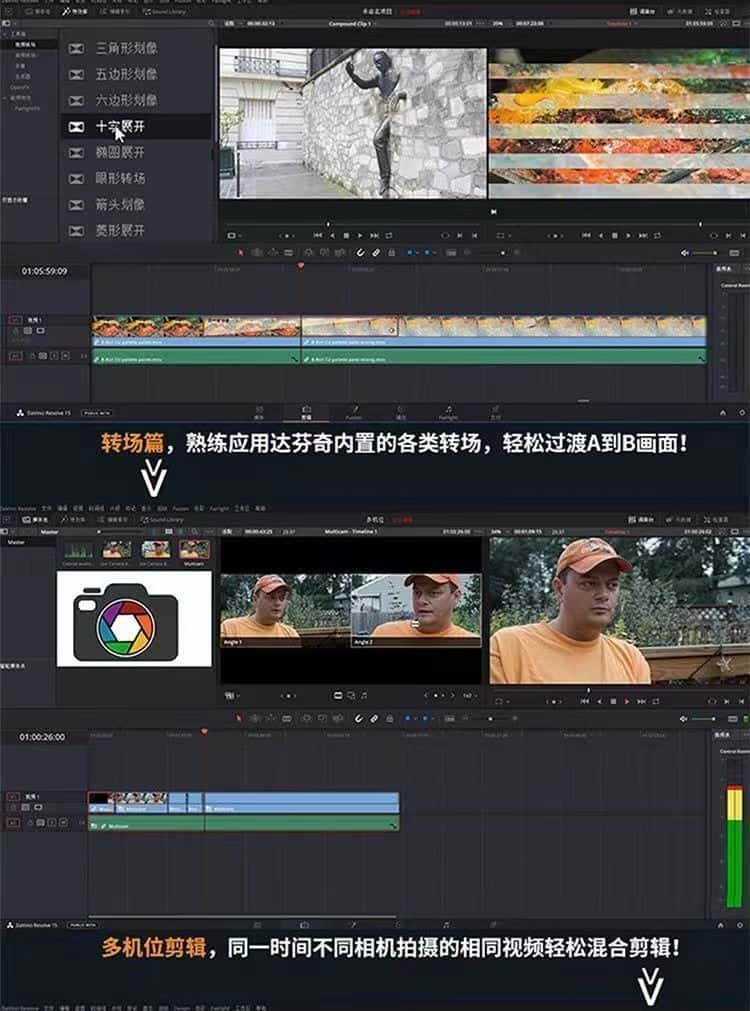Choose the Blade tool in the lower toolbar
Screen dimensions: 750x1011
coord(286,718)
